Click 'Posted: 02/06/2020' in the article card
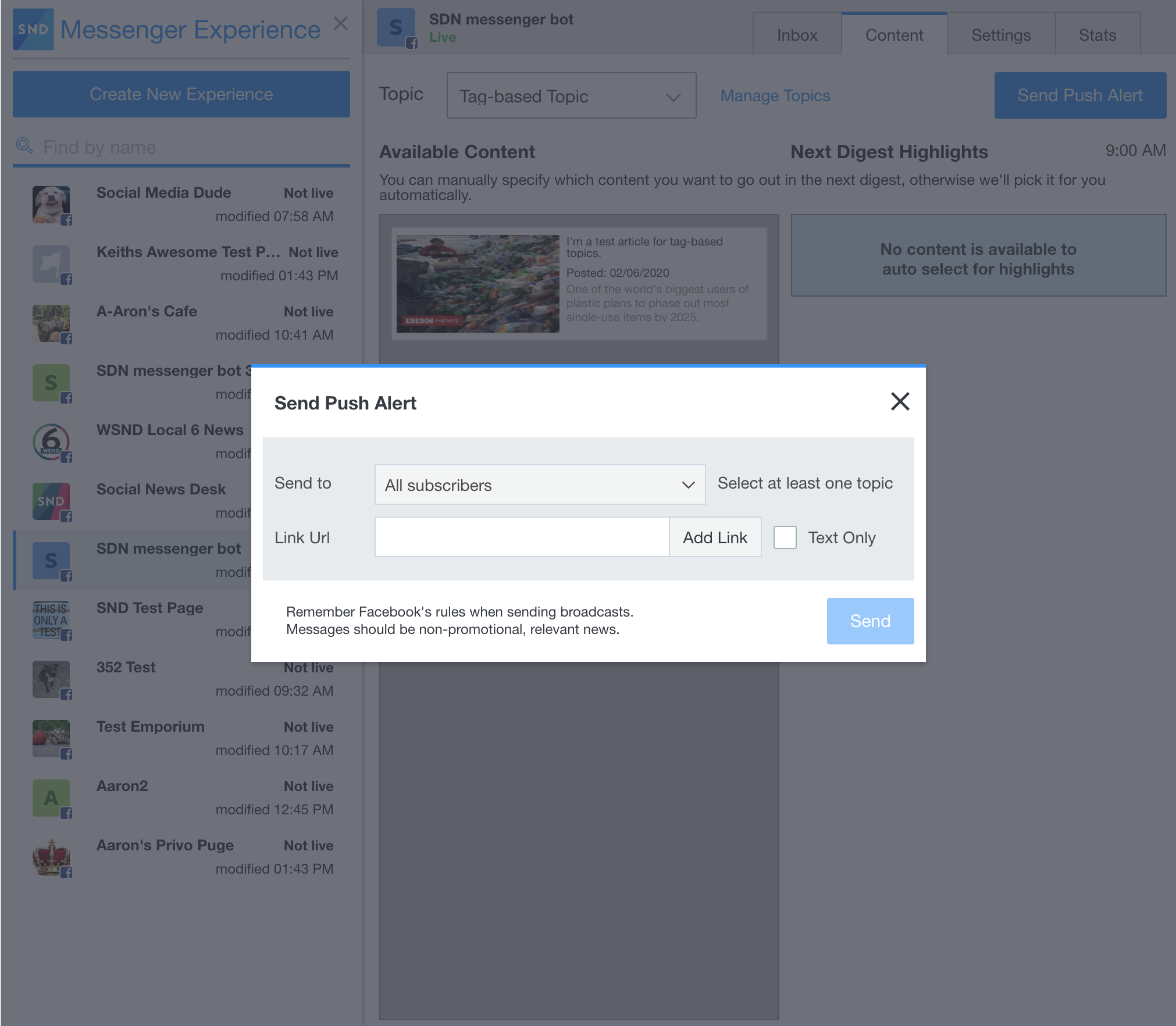 tap(618, 273)
